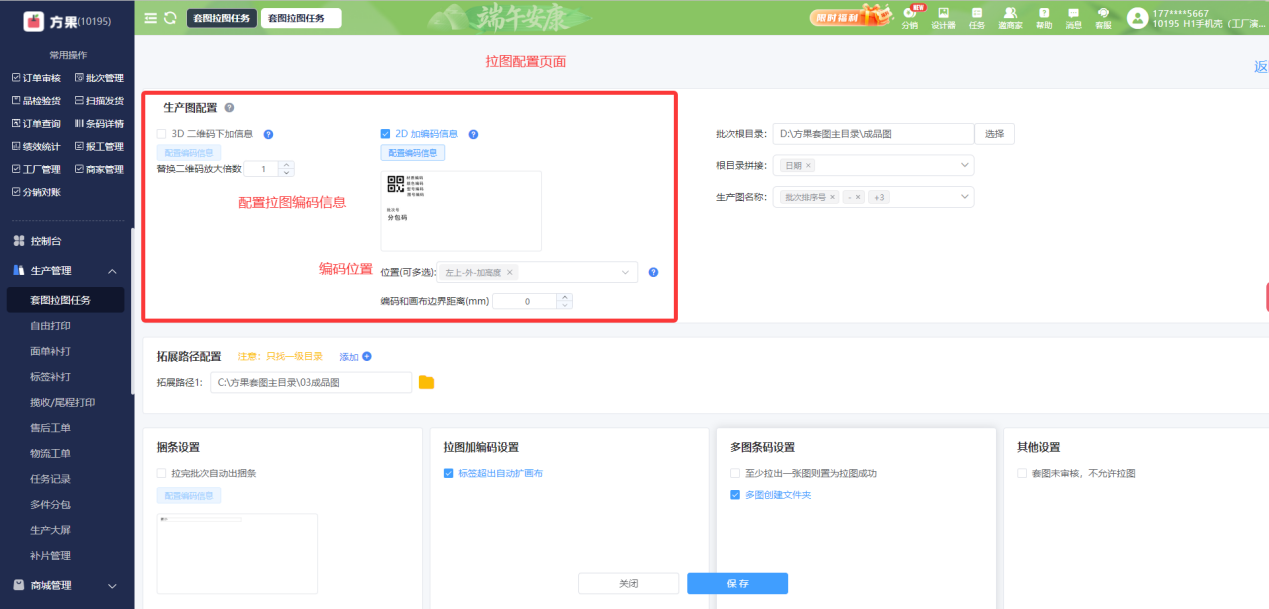Viewport: 1269px width, 609px height.
Task: Enable 拉完批次自动出捆条 checkbox
Action: [161, 473]
